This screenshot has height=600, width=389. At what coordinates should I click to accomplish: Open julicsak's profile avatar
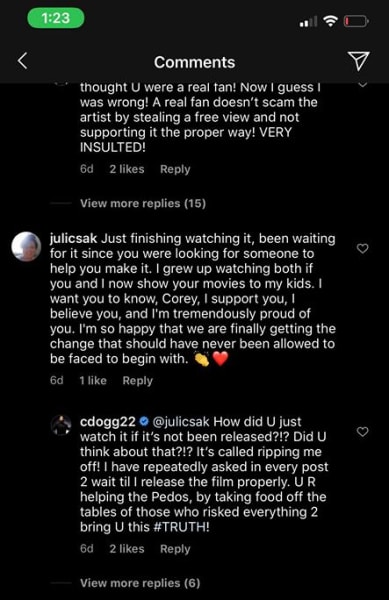tap(26, 246)
